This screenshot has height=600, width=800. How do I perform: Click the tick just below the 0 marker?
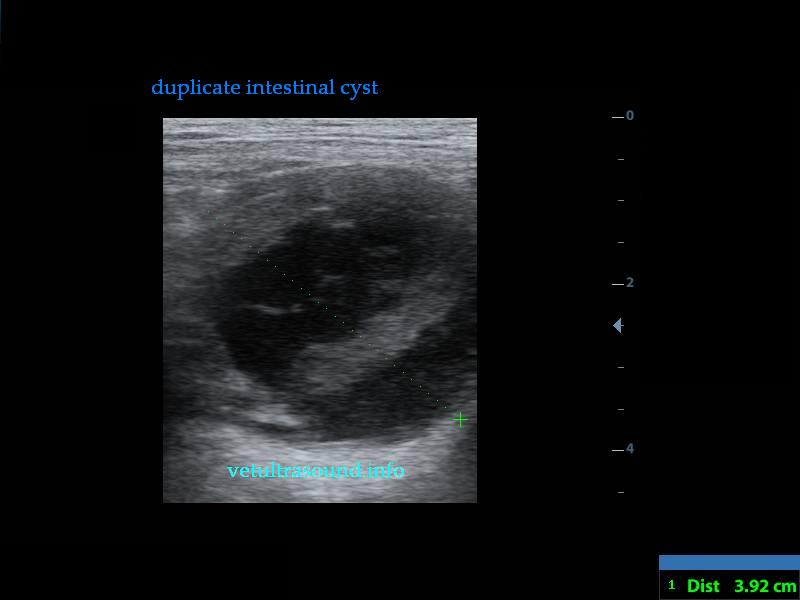[x=621, y=158]
